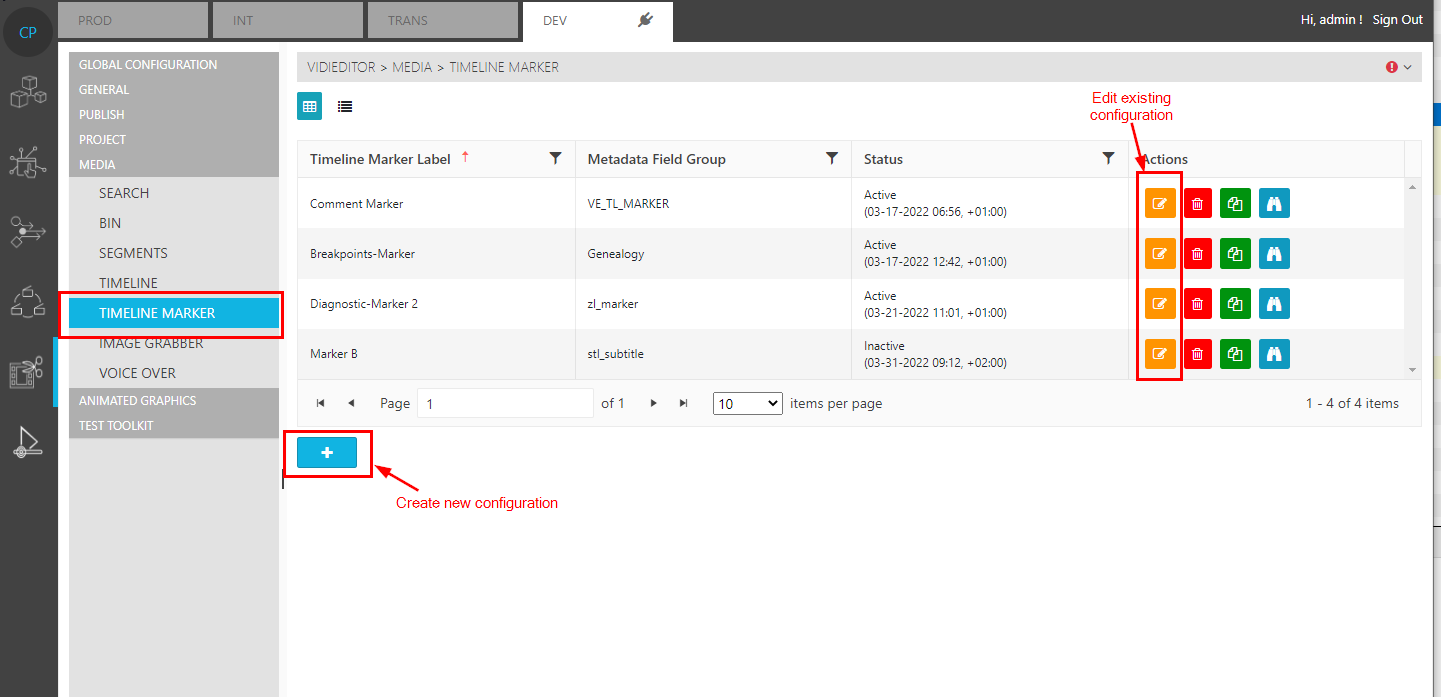Expand the ANIMATED GRAPHICS section
The width and height of the screenshot is (1441, 697).
coord(138,401)
